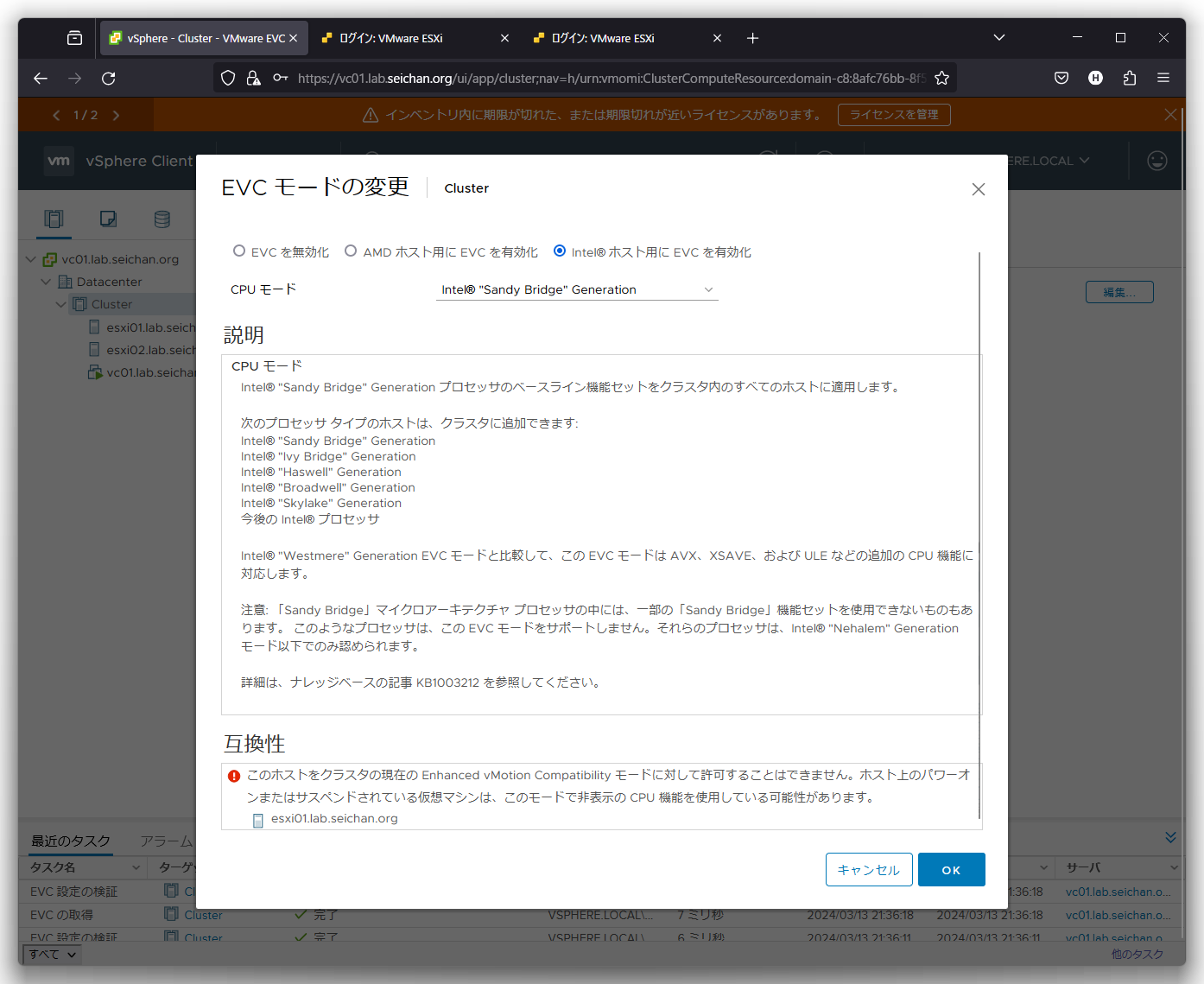1204x984 pixels.
Task: Collapse the Datacenter tree node
Action: click(46, 282)
